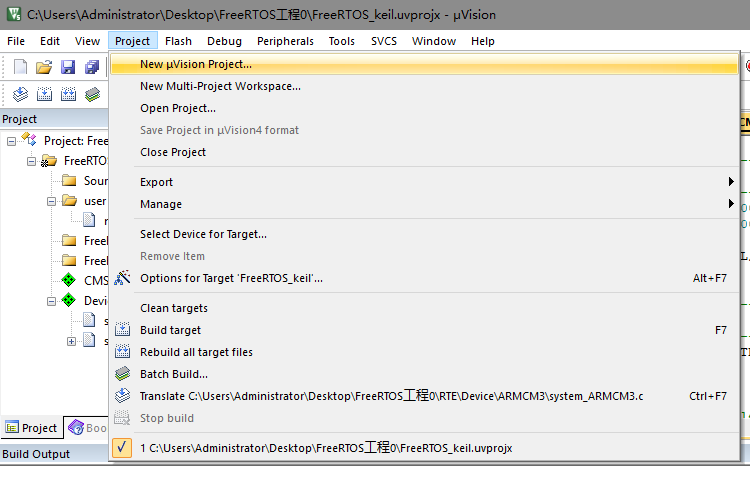The width and height of the screenshot is (750, 488).
Task: Click the Options for Target wand icon
Action: click(122, 277)
